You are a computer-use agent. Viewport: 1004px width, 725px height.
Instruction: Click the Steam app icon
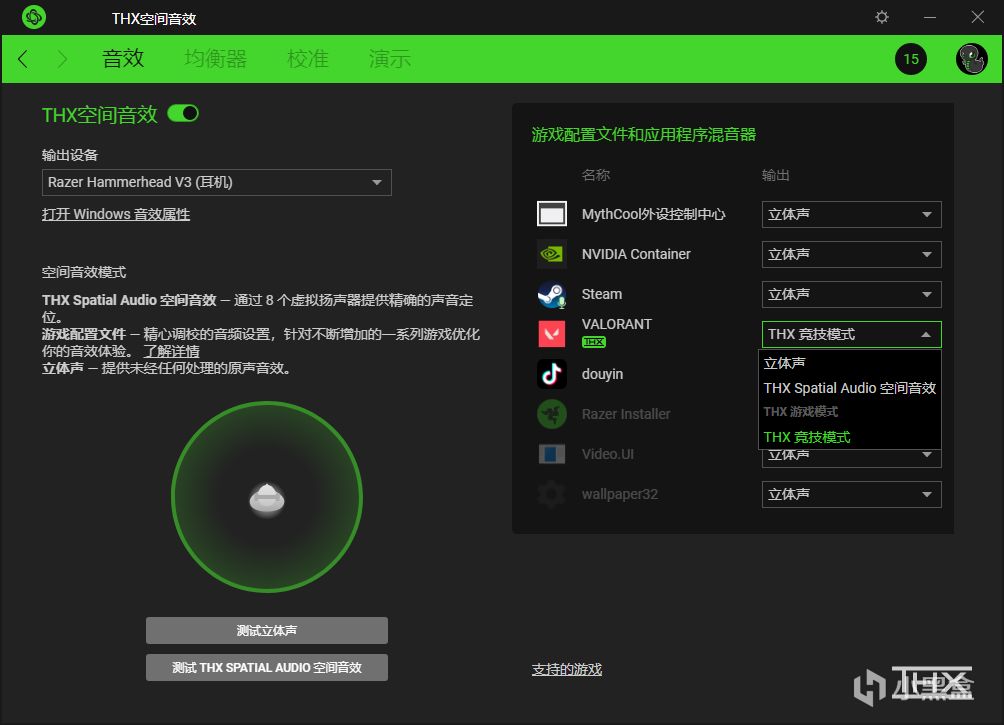(551, 294)
